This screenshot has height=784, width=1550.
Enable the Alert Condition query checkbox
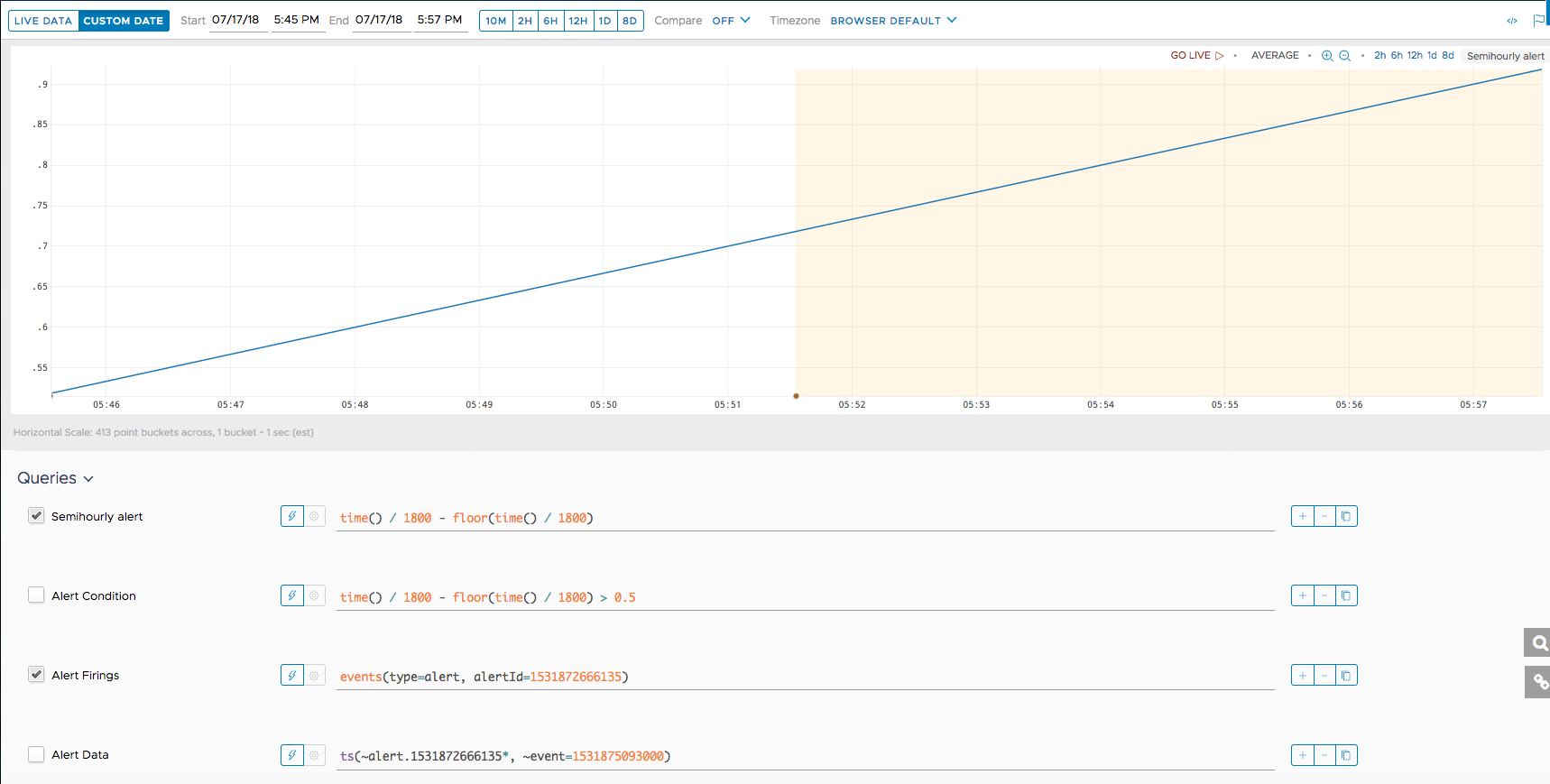[36, 595]
